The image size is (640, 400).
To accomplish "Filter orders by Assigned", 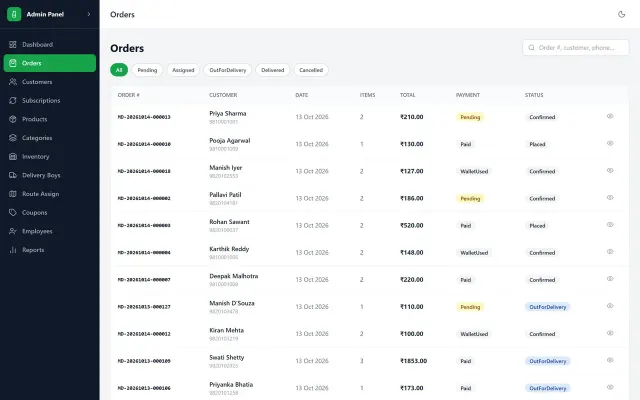I will 183,70.
